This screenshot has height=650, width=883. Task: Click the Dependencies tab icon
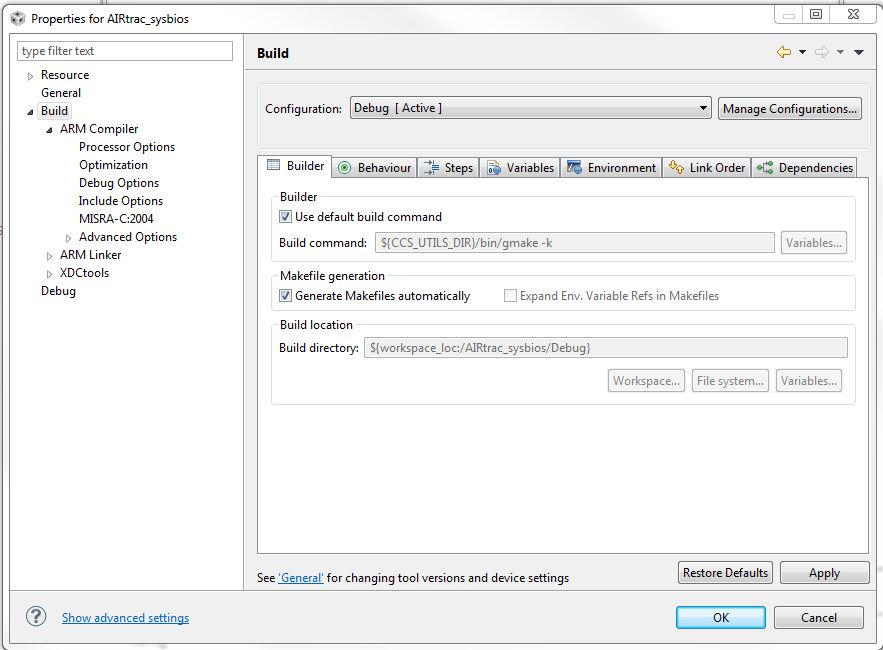(765, 168)
